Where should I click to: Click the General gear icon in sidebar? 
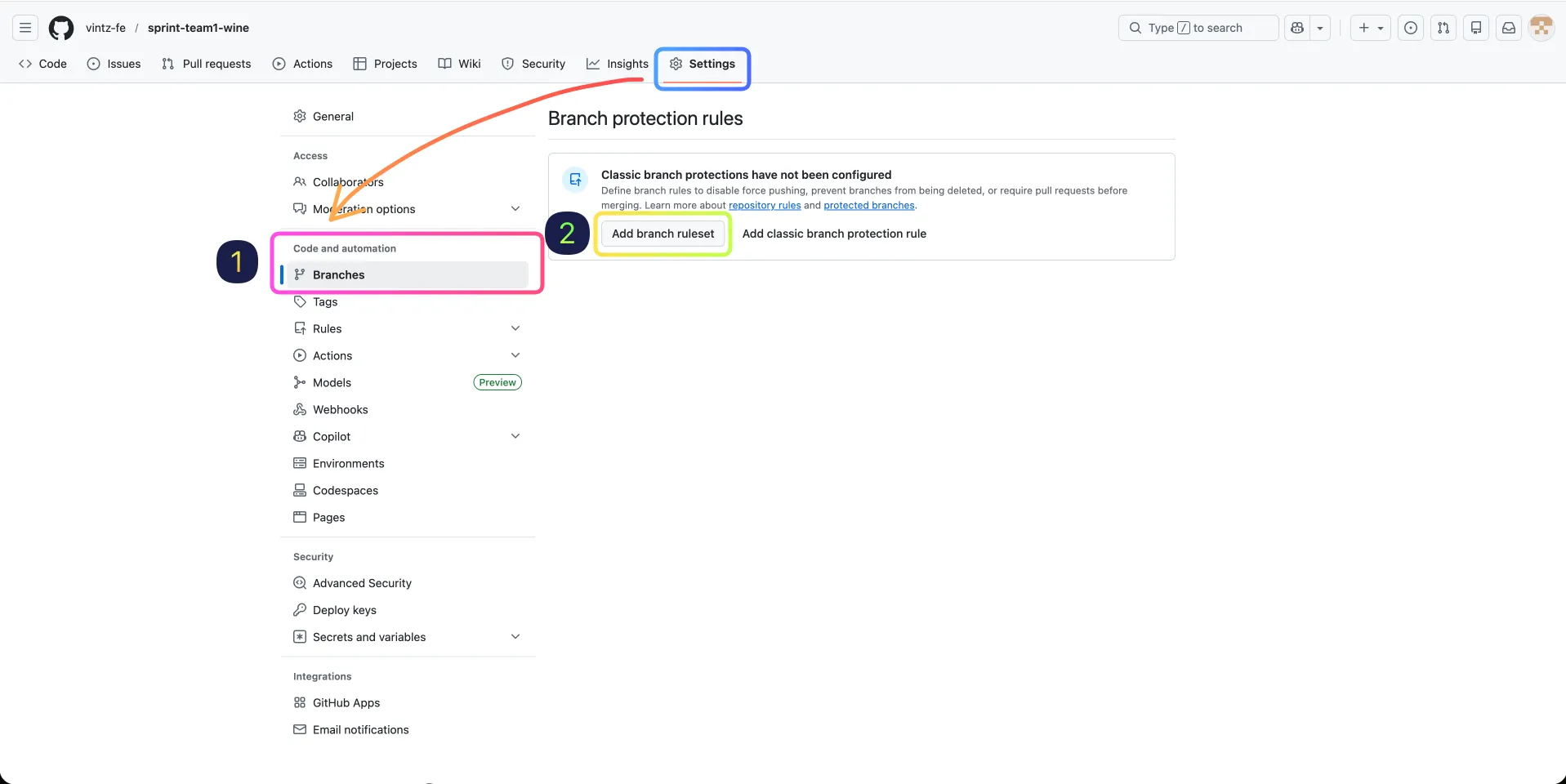tap(300, 116)
